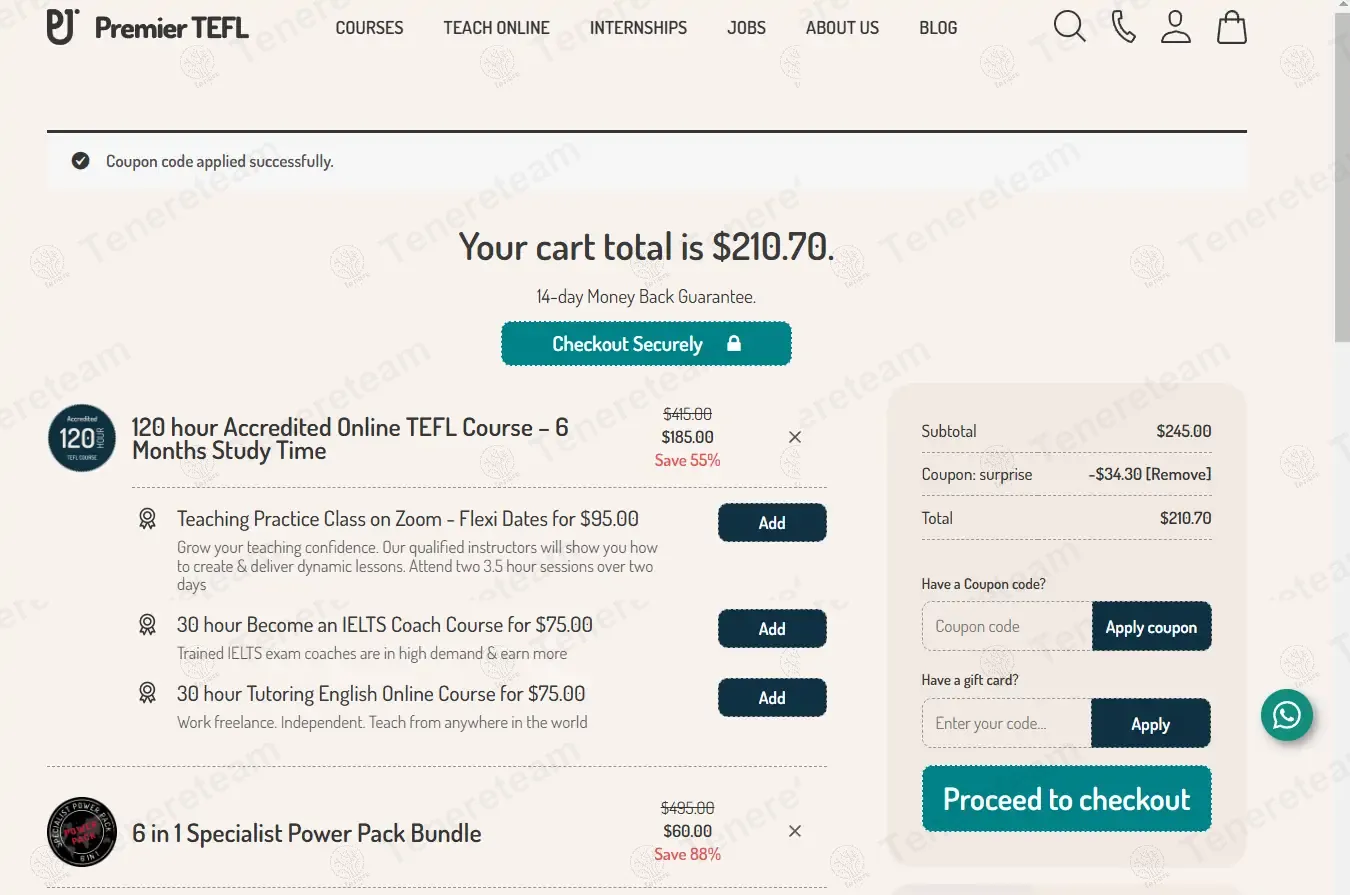Add the Teaching Practice Class on Zoom

[x=772, y=523]
